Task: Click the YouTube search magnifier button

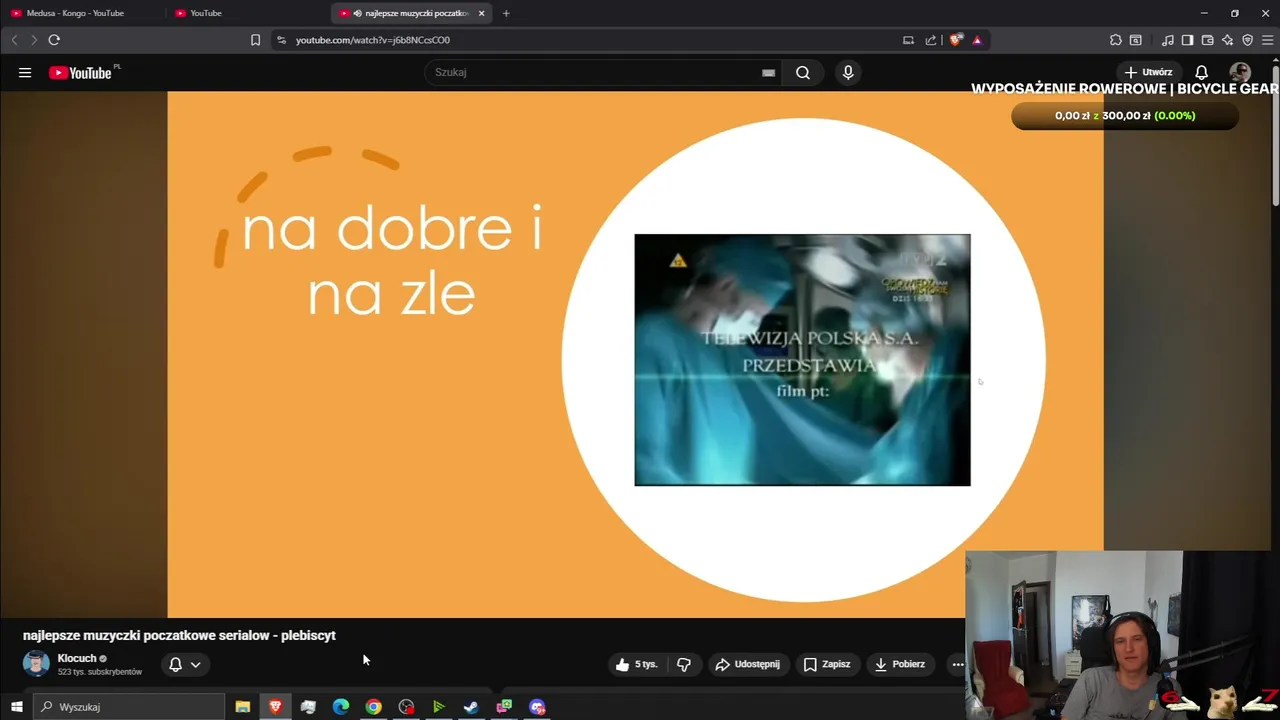Action: pyautogui.click(x=803, y=72)
